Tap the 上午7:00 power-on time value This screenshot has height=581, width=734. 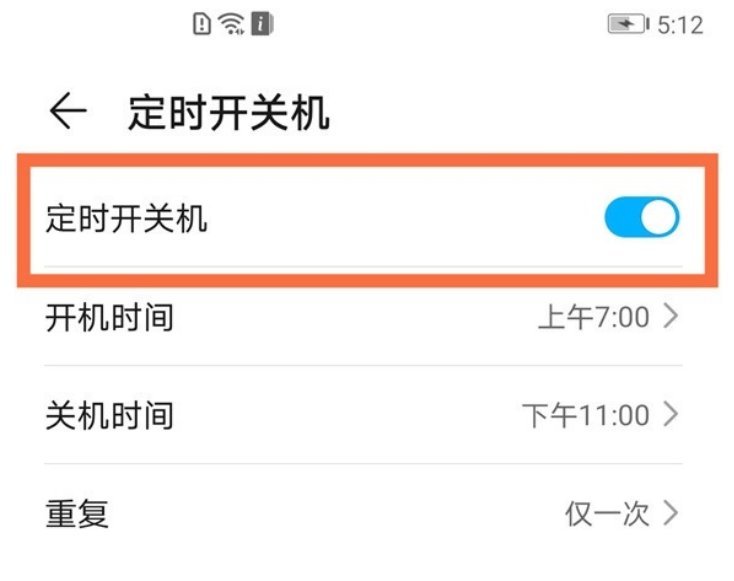594,318
